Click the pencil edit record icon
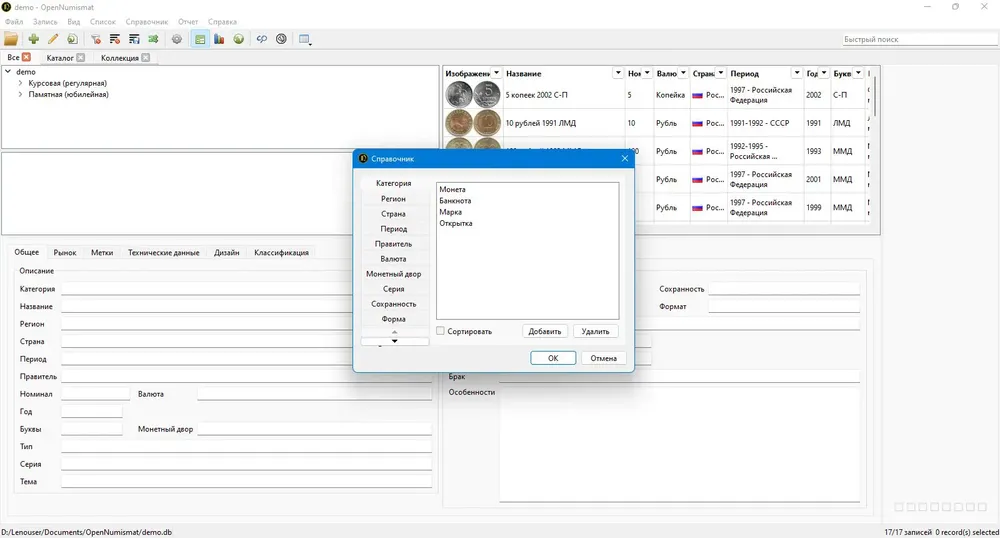The image size is (1000, 538). [53, 39]
